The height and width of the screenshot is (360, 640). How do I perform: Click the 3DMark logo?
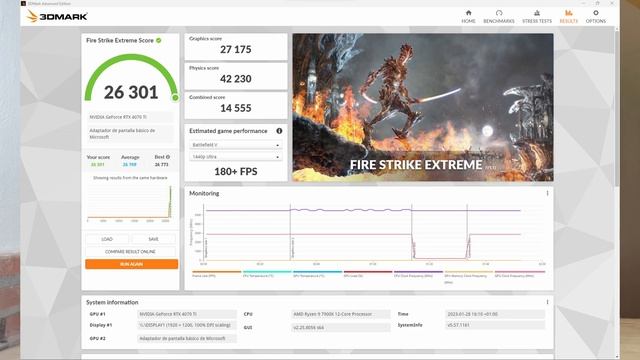click(x=57, y=16)
